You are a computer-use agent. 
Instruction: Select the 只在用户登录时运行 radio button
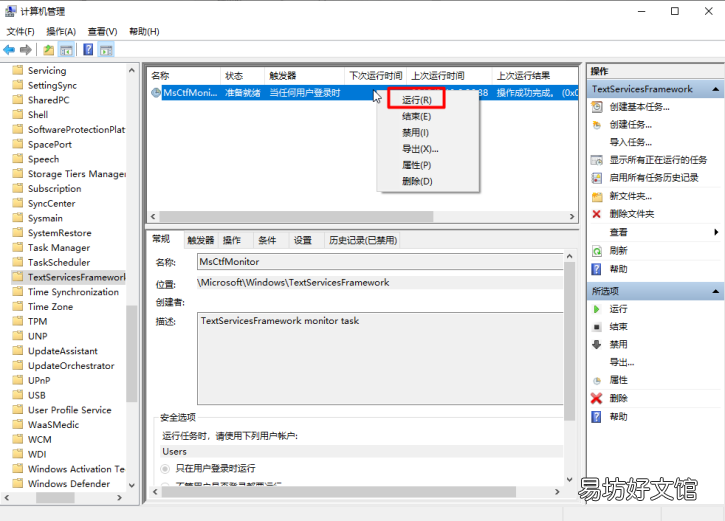(165, 469)
